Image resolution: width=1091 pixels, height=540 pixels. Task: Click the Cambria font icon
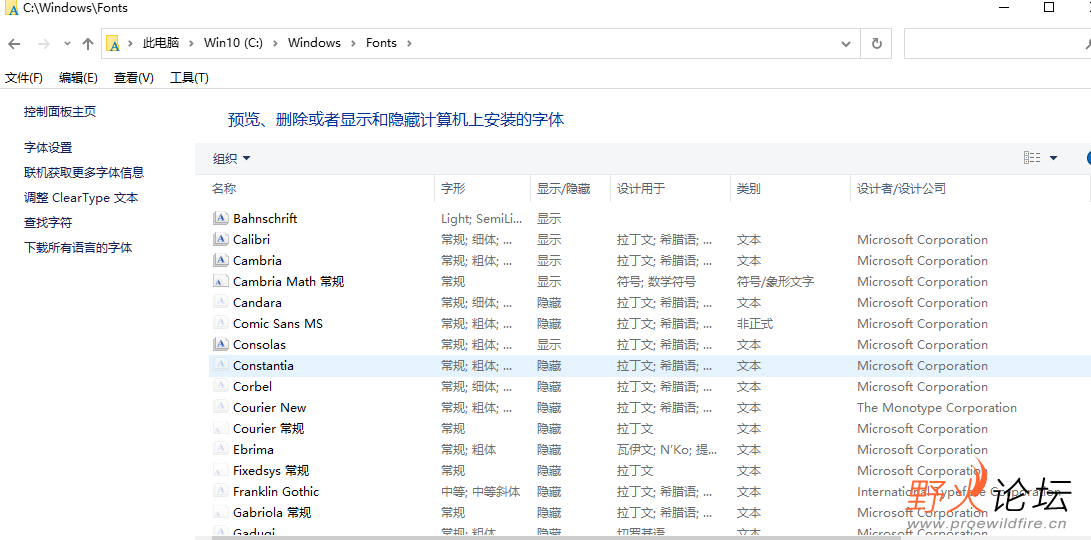[221, 260]
